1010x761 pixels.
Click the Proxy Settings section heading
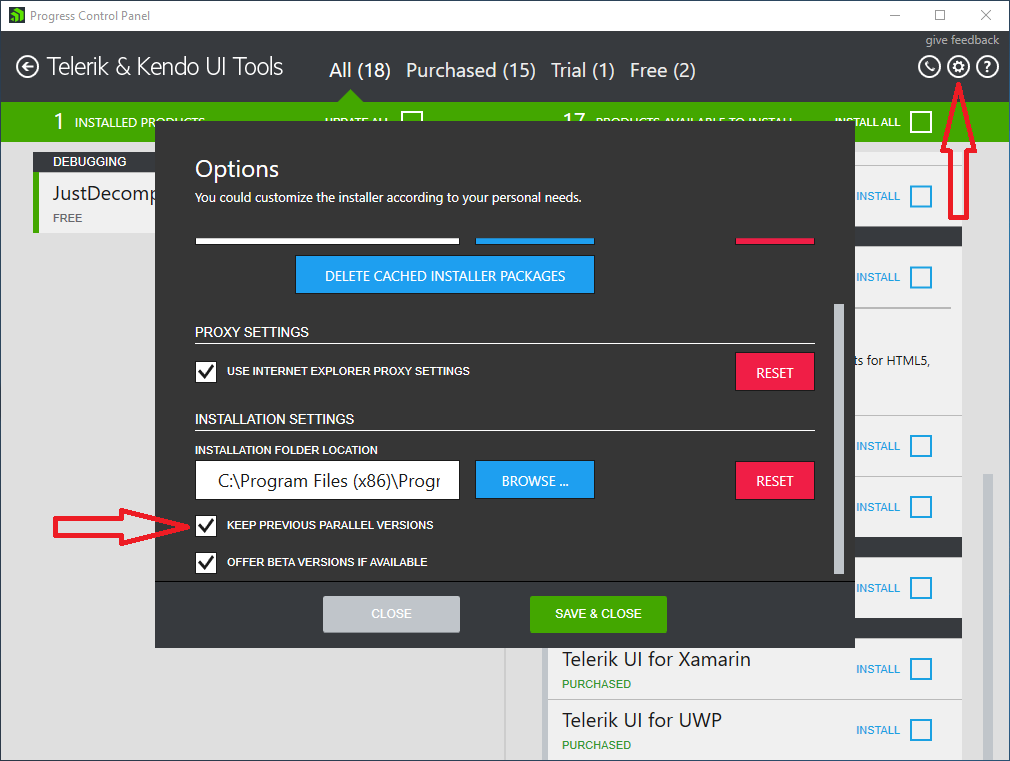pyautogui.click(x=252, y=332)
